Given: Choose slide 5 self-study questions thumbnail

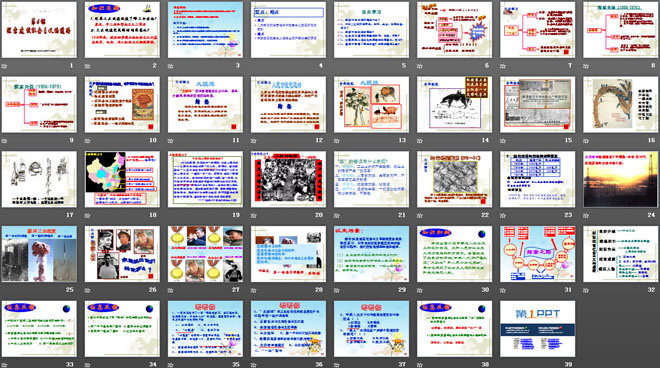Looking at the screenshot, I should [x=372, y=30].
